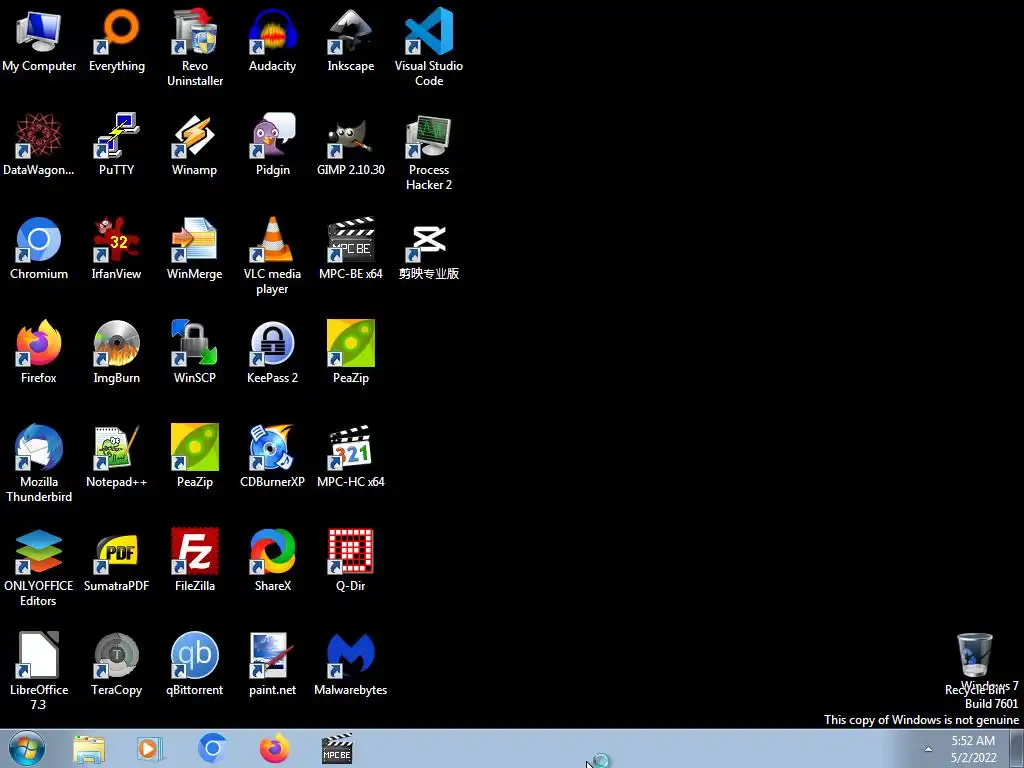Open the Windows Start menu orb
Screen dimensions: 1024x768
[27, 748]
